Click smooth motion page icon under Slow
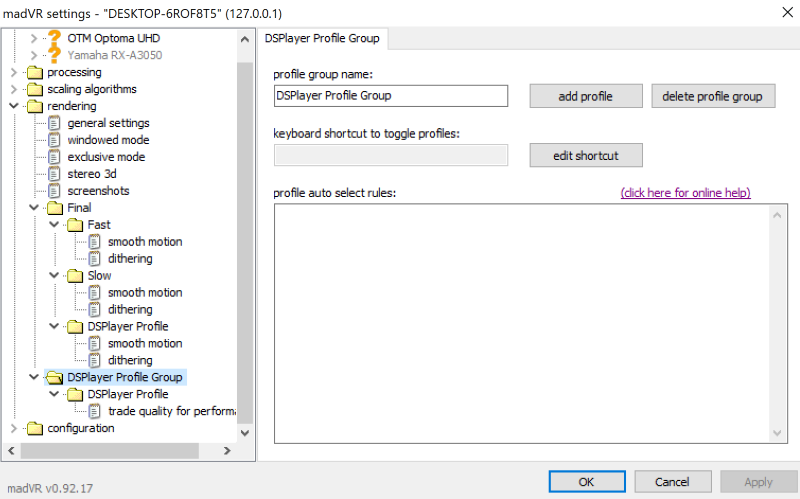Image resolution: width=800 pixels, height=499 pixels. tap(94, 292)
